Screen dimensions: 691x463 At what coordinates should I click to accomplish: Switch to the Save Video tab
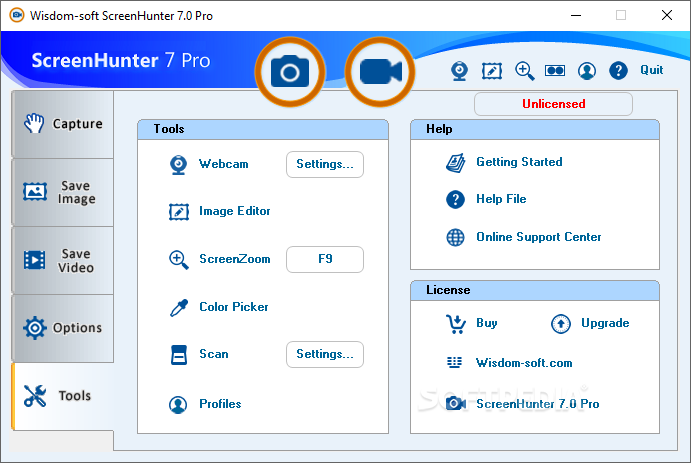[63, 260]
